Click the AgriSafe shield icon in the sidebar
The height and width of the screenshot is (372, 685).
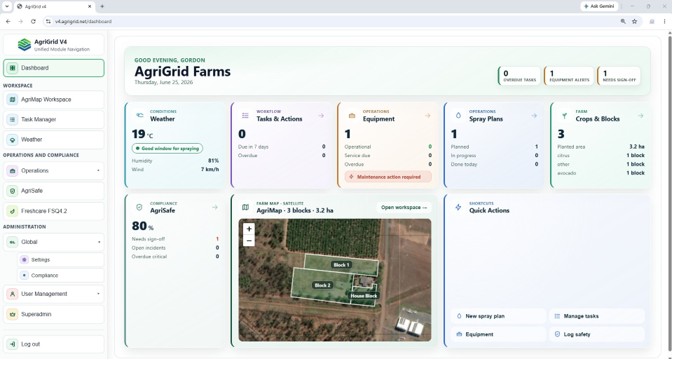click(12, 191)
